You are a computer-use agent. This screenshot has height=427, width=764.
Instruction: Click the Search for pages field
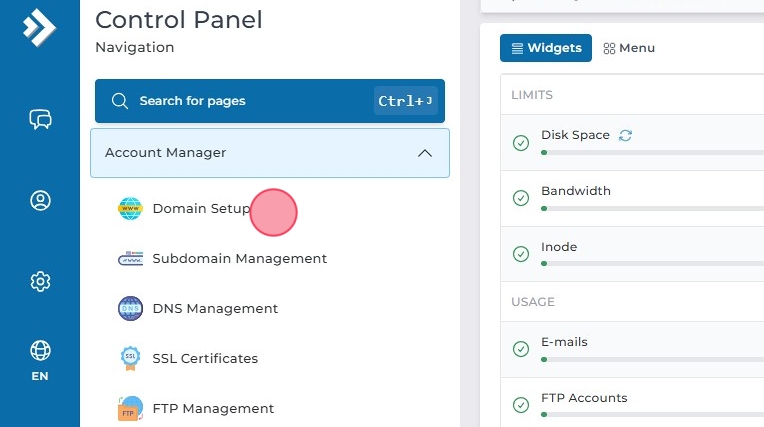pyautogui.click(x=250, y=101)
